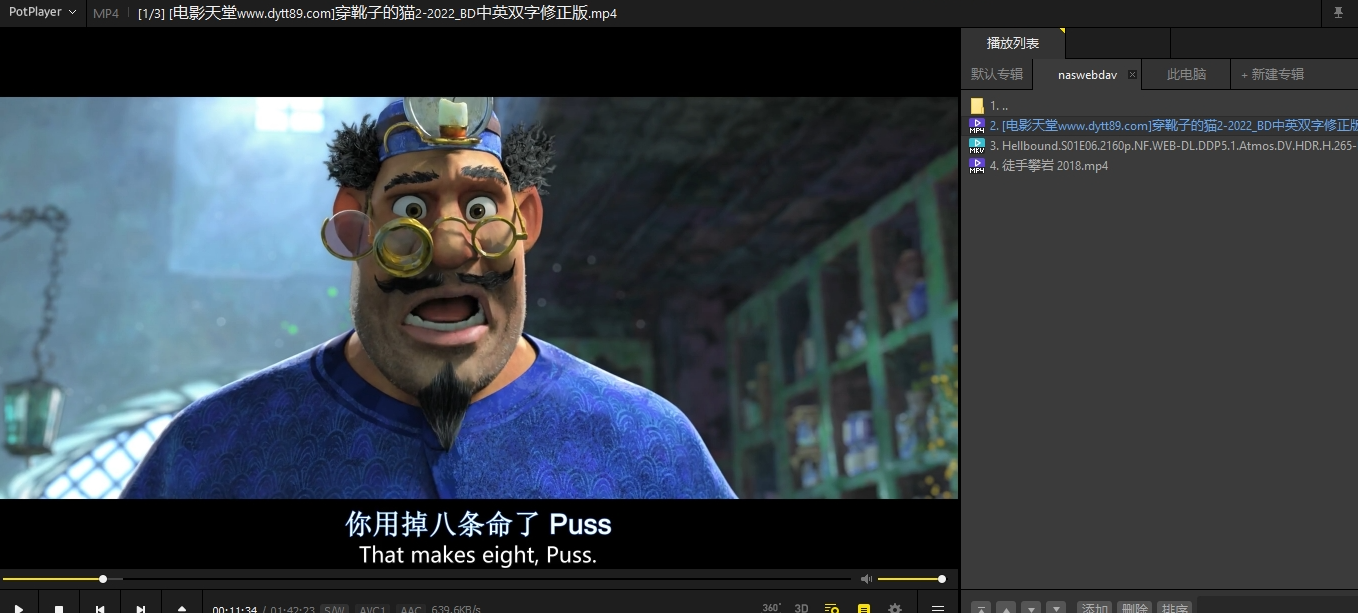1358x613 pixels.
Task: Move selected playlist item up
Action: click(x=1007, y=608)
